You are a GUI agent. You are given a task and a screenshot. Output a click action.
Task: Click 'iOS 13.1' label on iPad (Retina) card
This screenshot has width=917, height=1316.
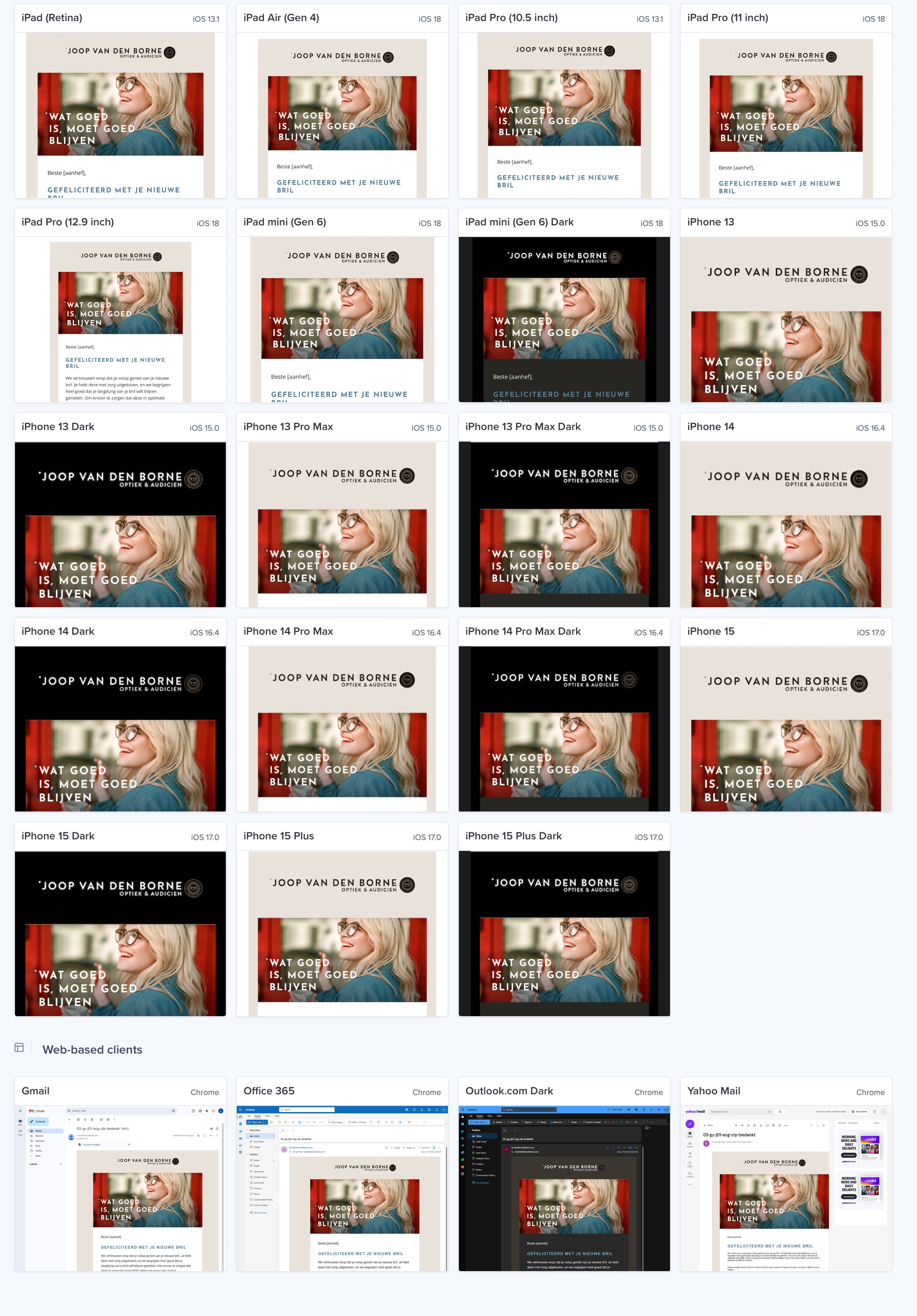pos(206,19)
